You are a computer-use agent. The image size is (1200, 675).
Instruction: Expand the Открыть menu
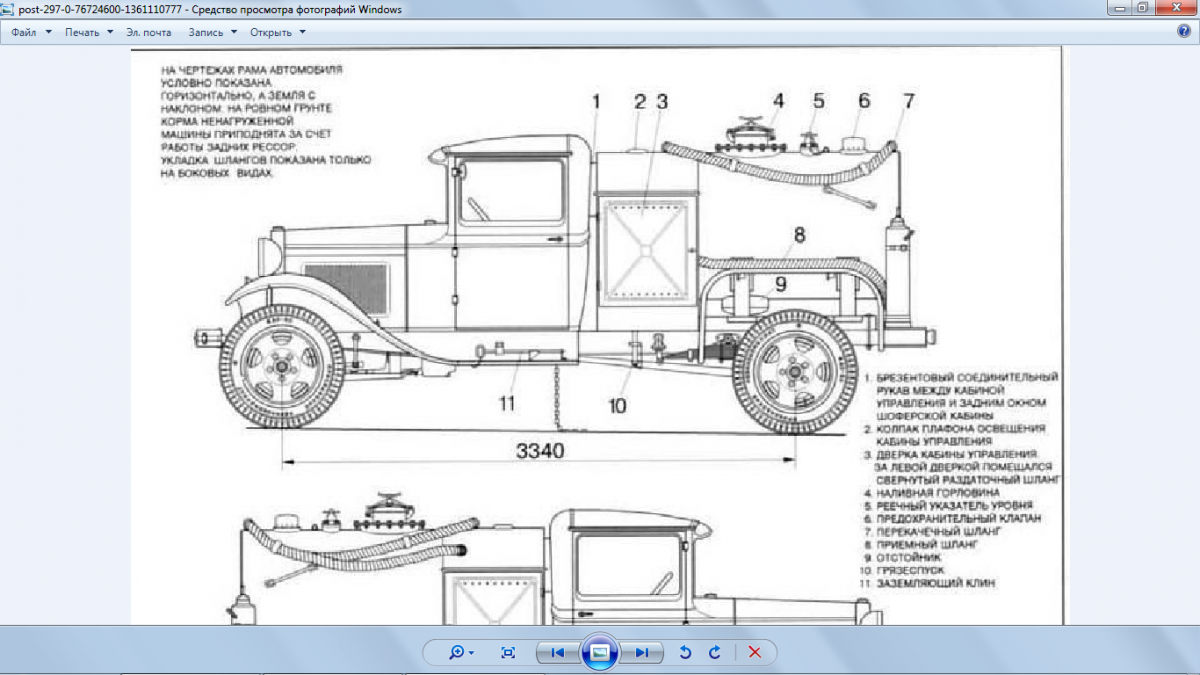tap(277, 32)
